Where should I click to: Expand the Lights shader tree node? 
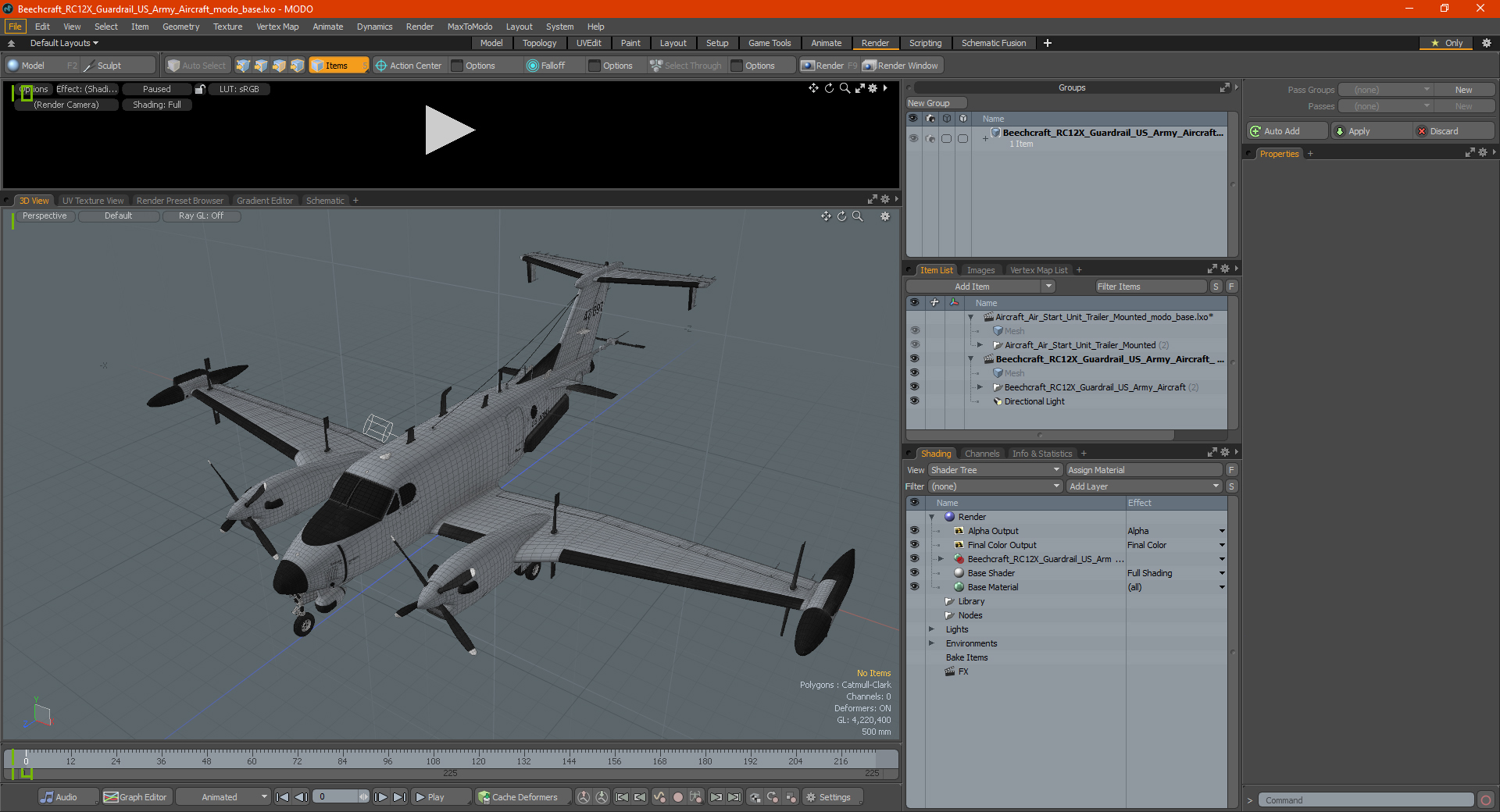click(x=932, y=629)
